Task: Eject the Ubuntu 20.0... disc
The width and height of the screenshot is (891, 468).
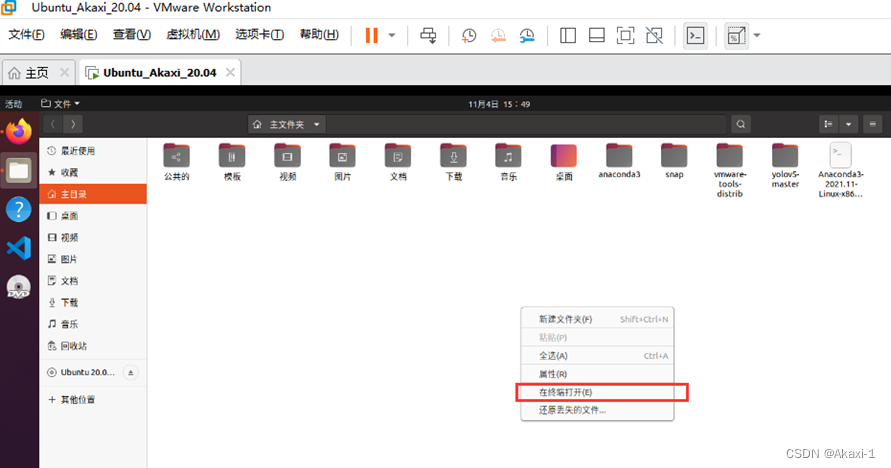Action: point(131,373)
